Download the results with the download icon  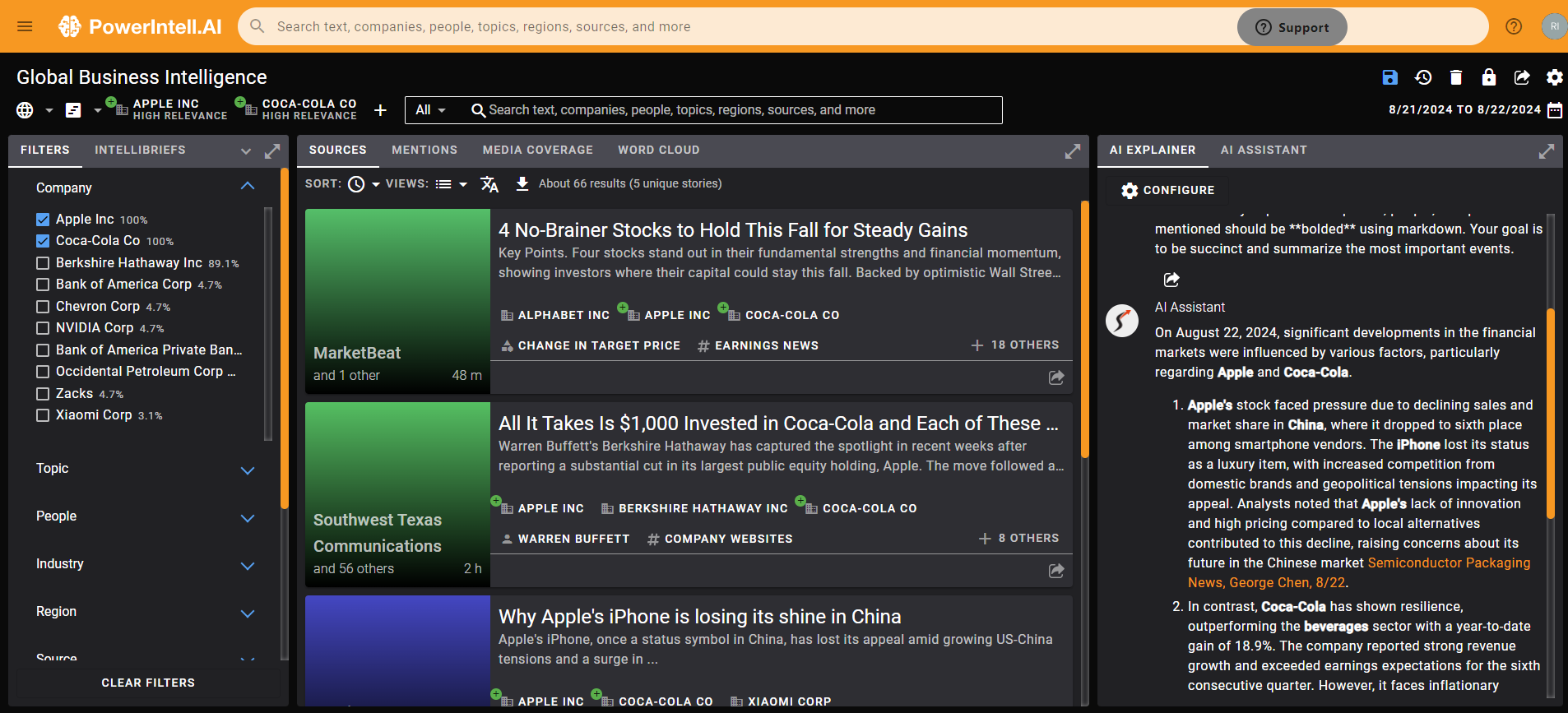click(x=522, y=183)
